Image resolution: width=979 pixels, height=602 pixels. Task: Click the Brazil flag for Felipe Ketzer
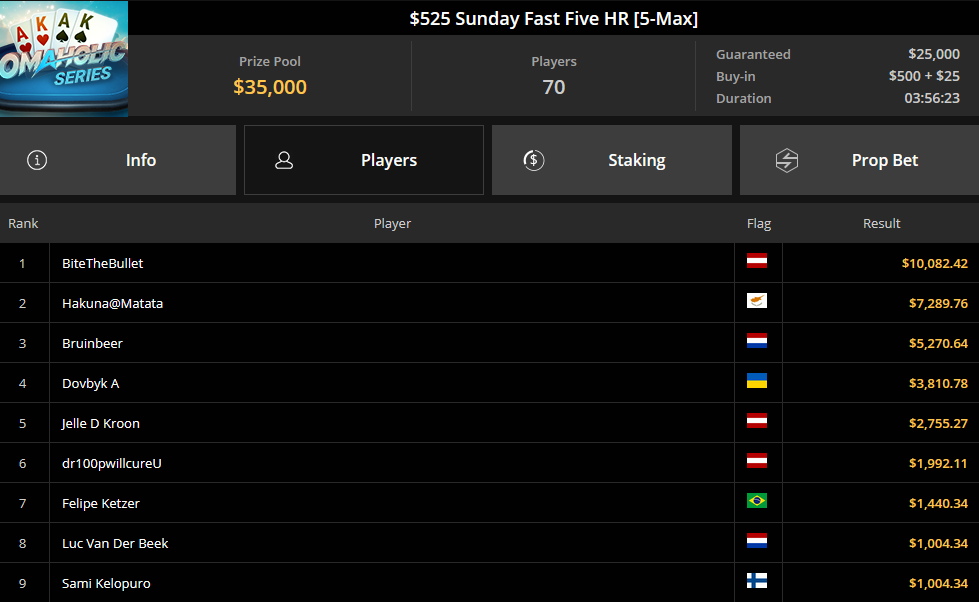click(x=757, y=501)
